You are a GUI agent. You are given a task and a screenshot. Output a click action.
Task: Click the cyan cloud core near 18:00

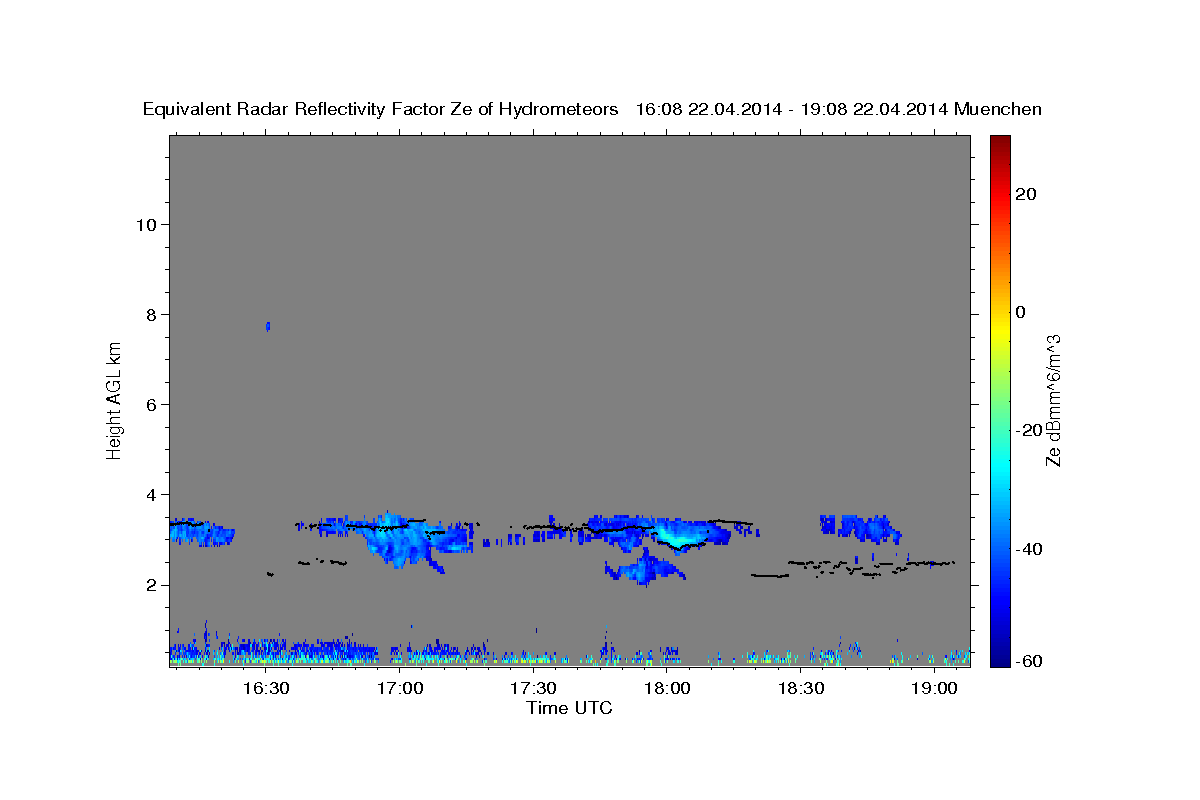point(679,535)
